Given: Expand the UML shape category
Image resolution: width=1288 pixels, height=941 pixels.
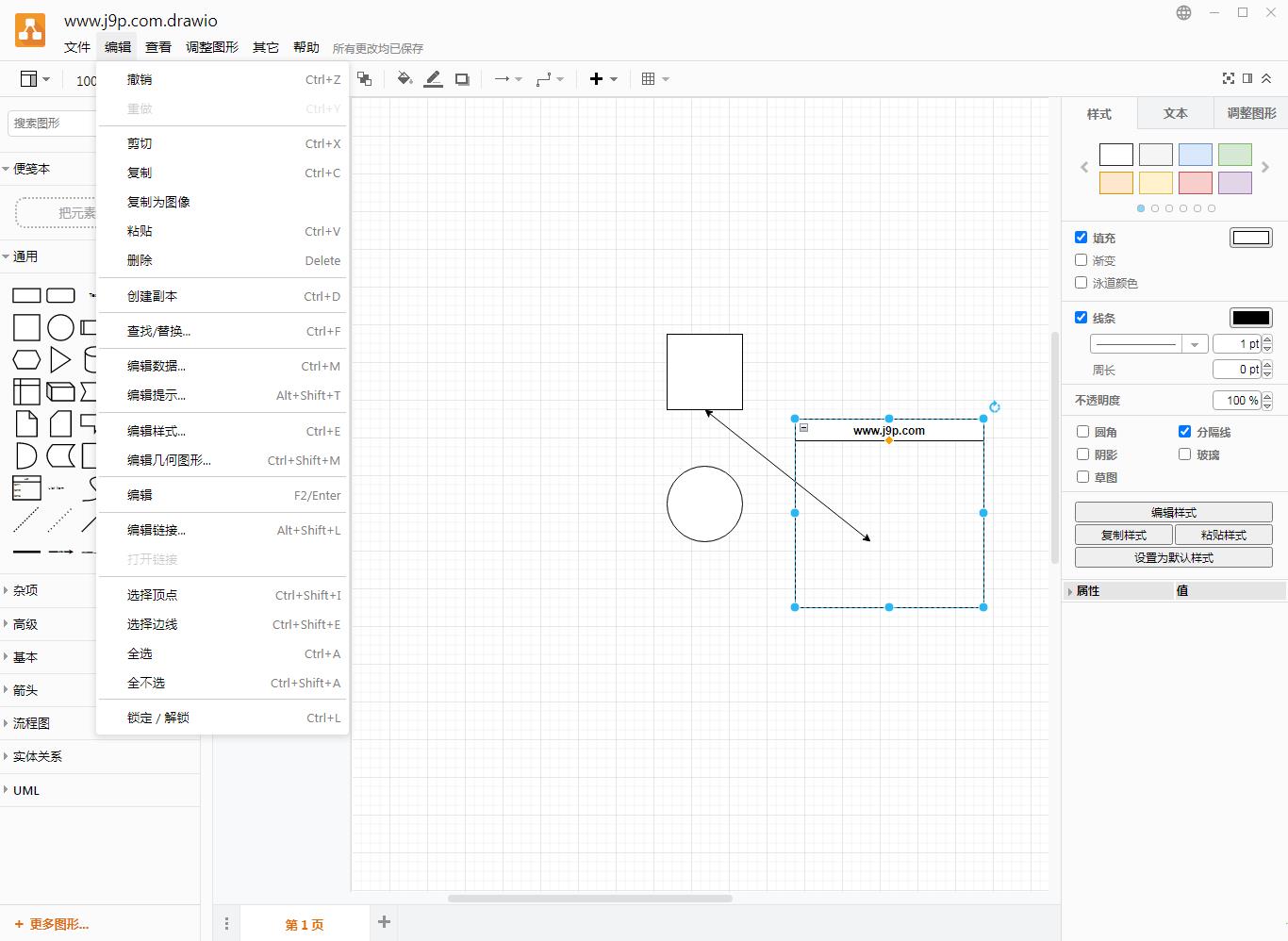Looking at the screenshot, I should 100,790.
